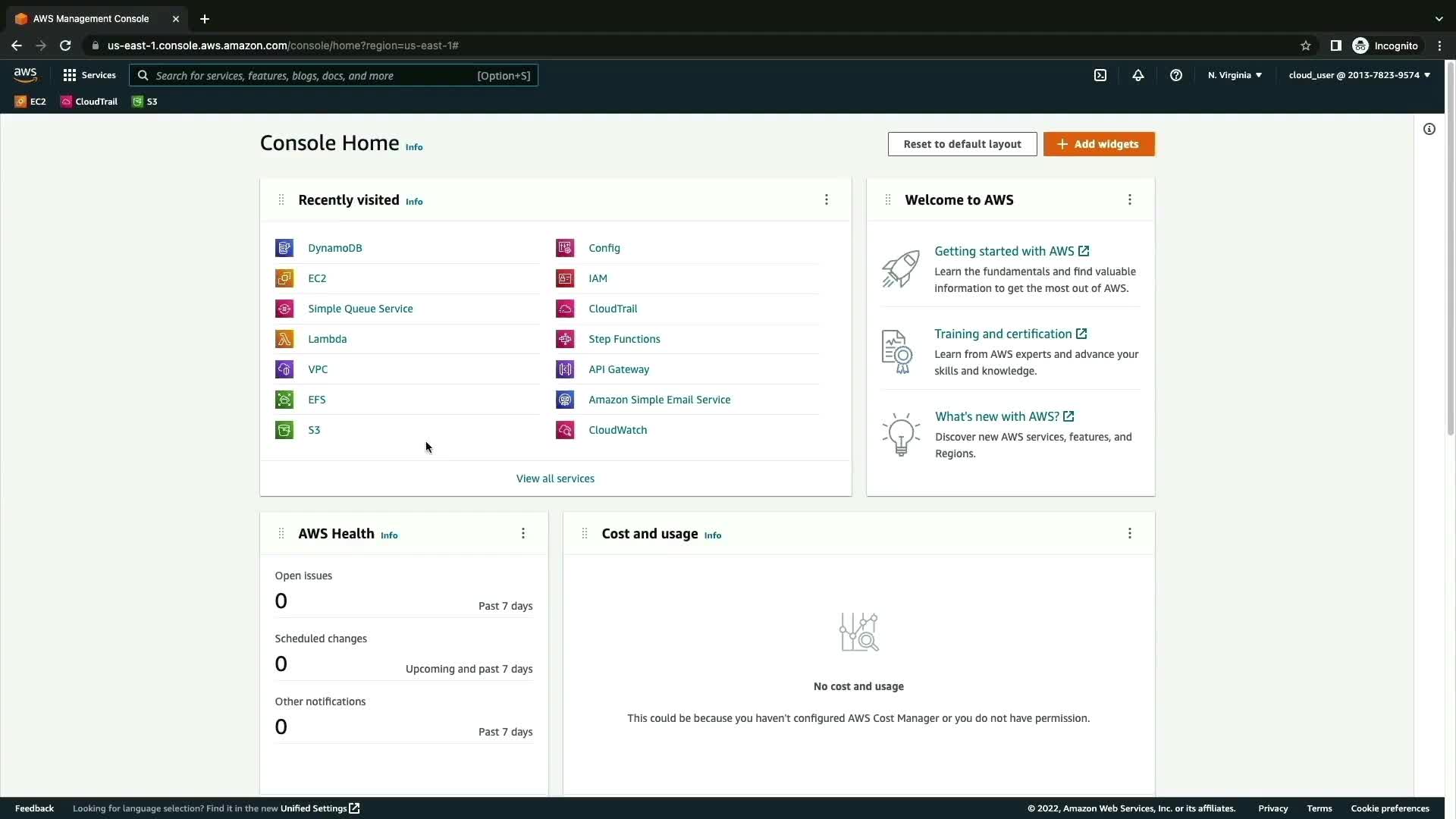Open the CloudShell terminal icon
Screen dimensions: 1456x819
[1100, 75]
